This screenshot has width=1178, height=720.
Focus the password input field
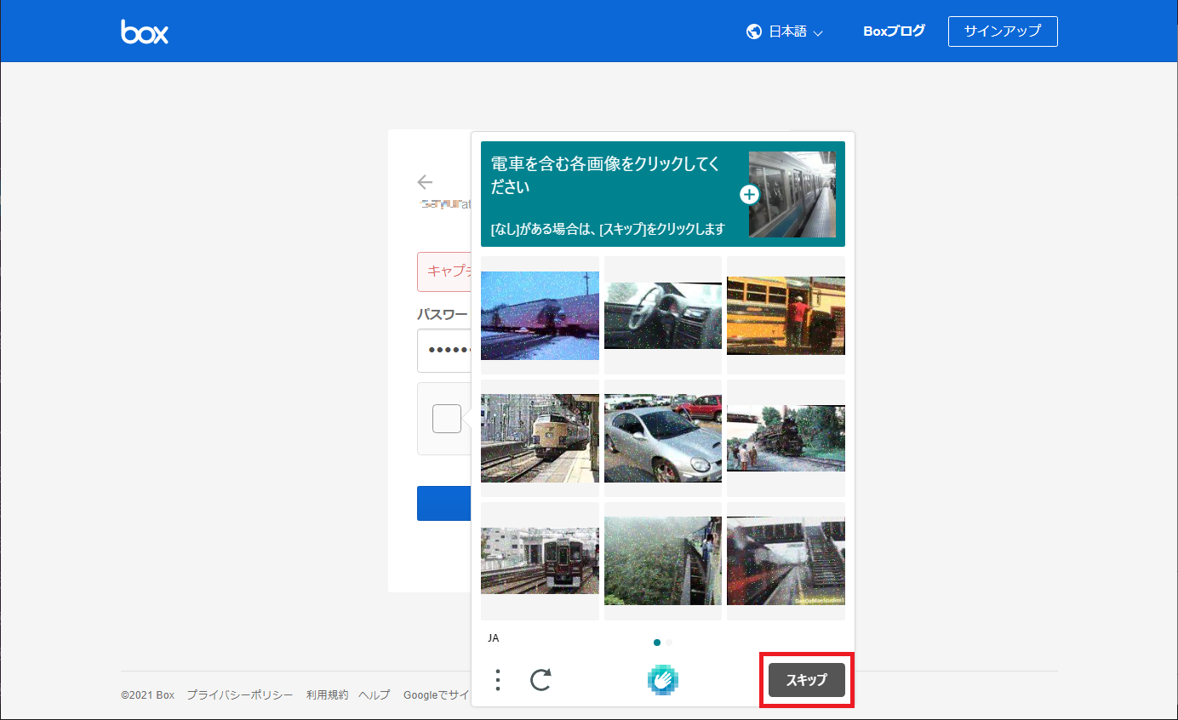(x=443, y=350)
